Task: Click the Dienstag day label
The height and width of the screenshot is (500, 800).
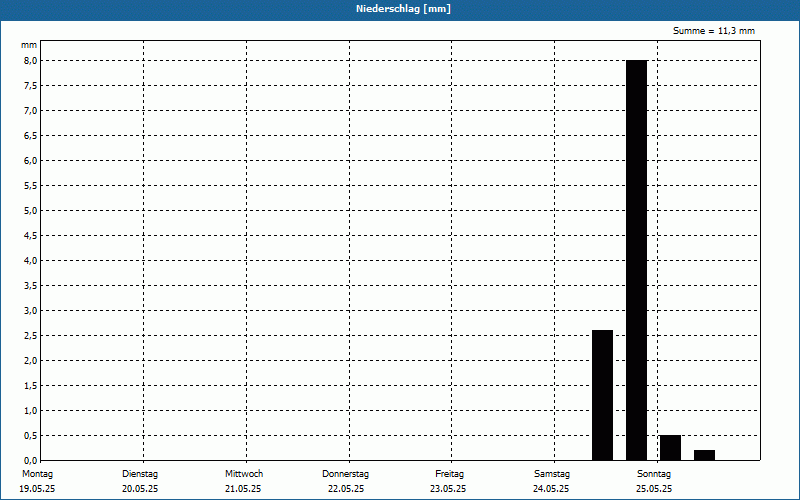Action: [140, 473]
